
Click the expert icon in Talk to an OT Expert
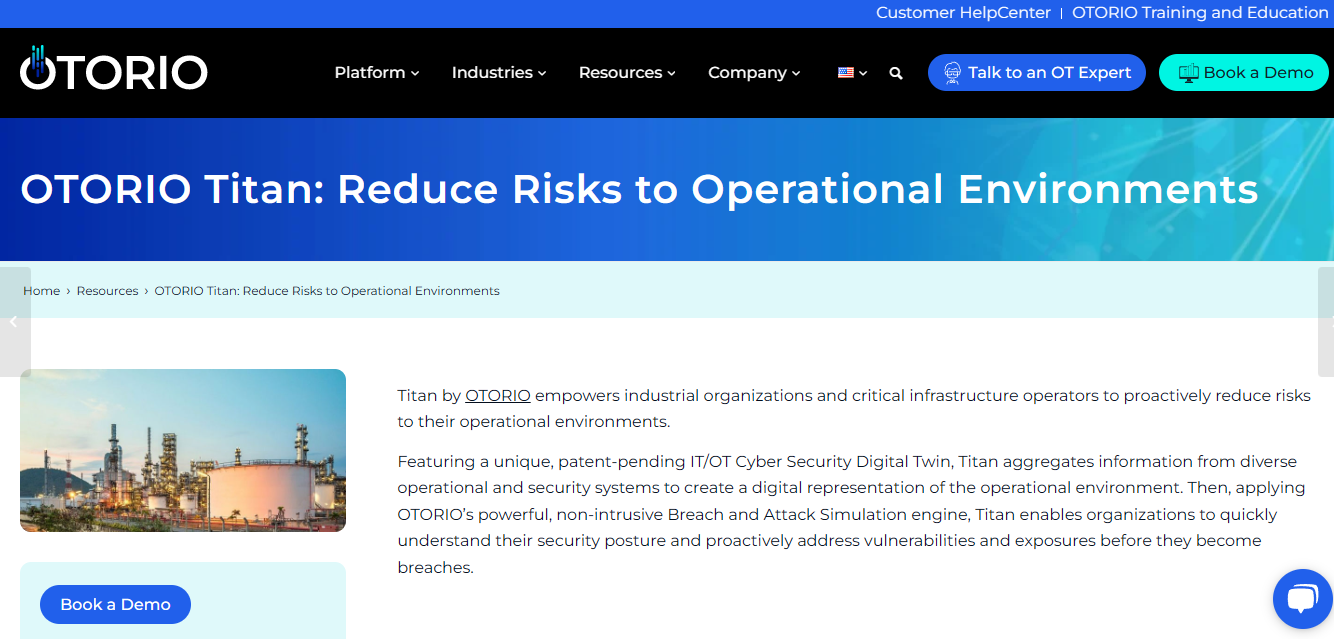(952, 73)
